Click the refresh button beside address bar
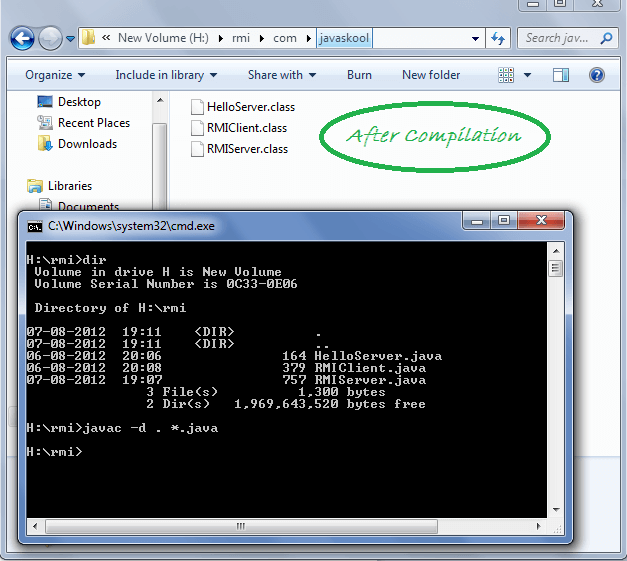627x561 pixels. click(x=498, y=39)
